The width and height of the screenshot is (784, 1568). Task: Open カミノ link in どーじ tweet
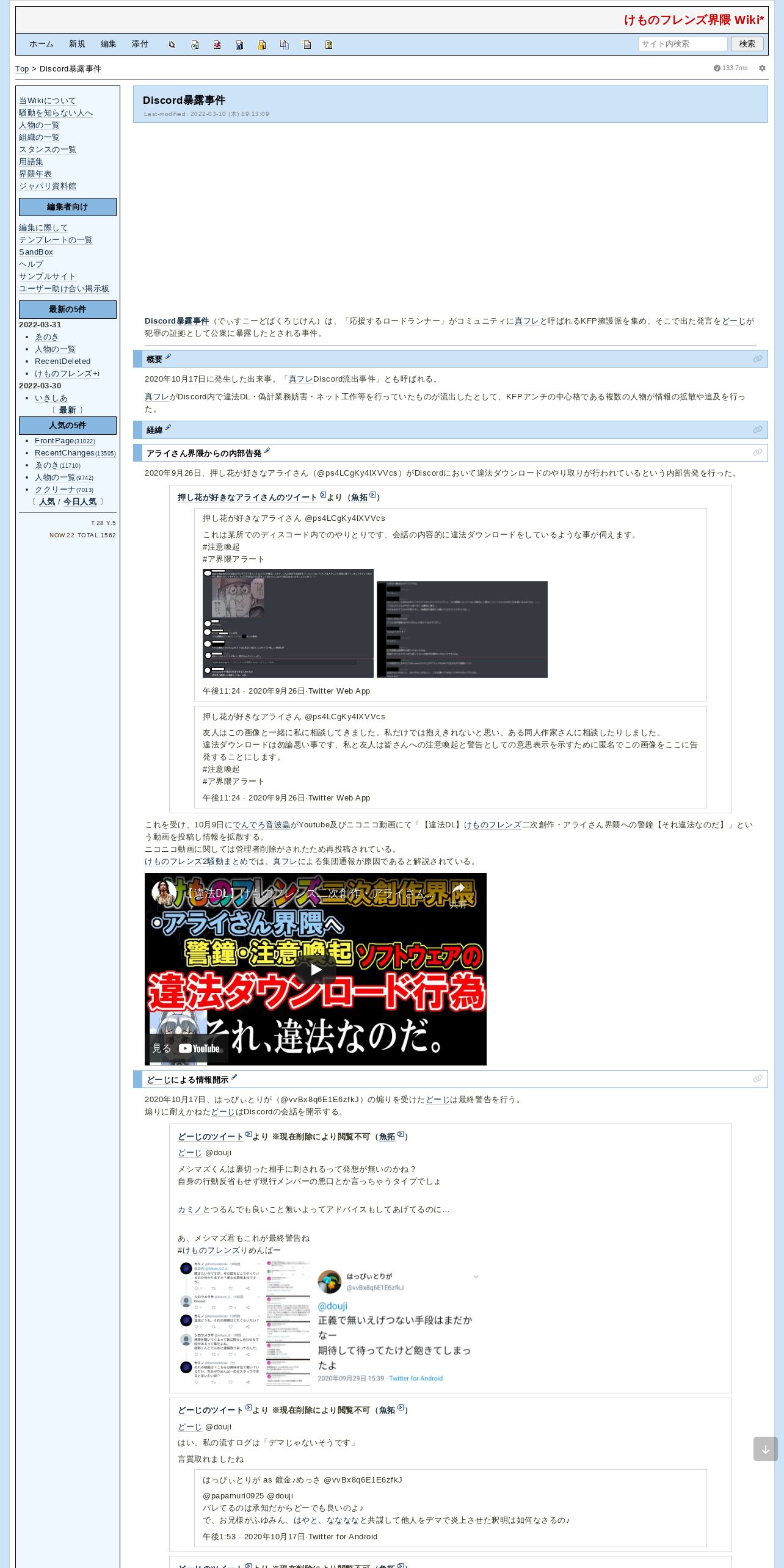190,1210
